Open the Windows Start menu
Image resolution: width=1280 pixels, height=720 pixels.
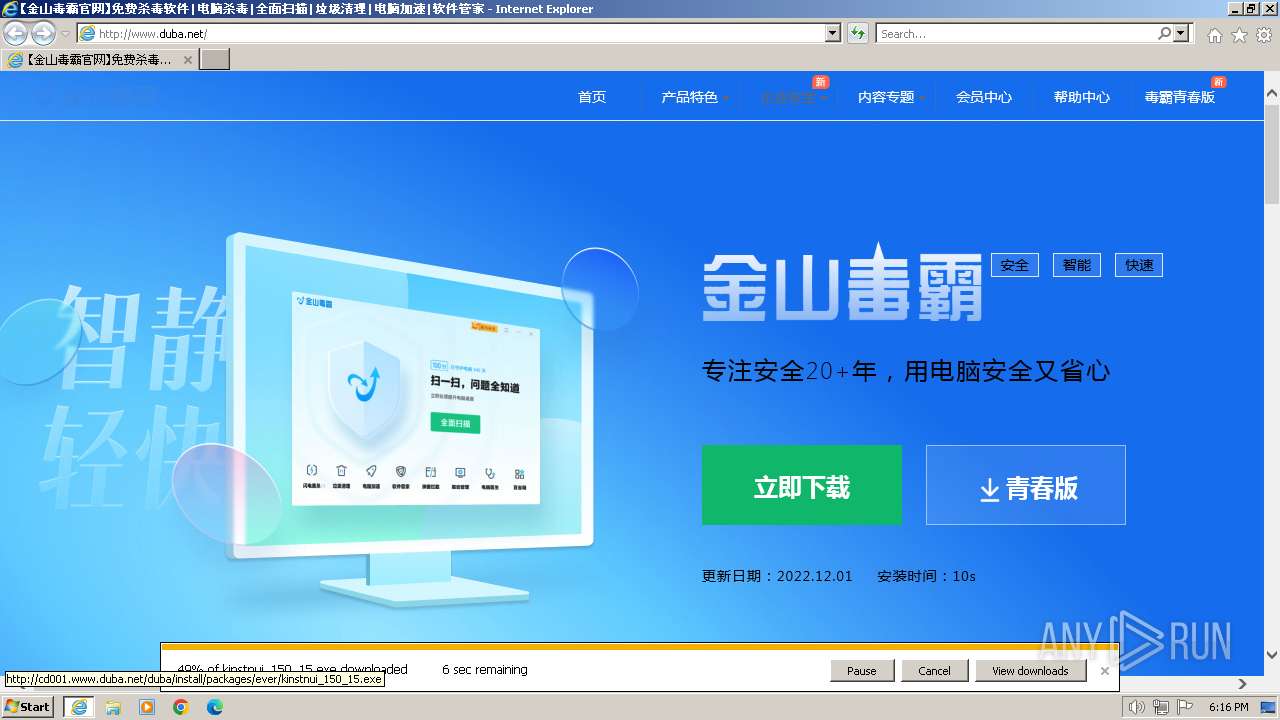coord(28,707)
